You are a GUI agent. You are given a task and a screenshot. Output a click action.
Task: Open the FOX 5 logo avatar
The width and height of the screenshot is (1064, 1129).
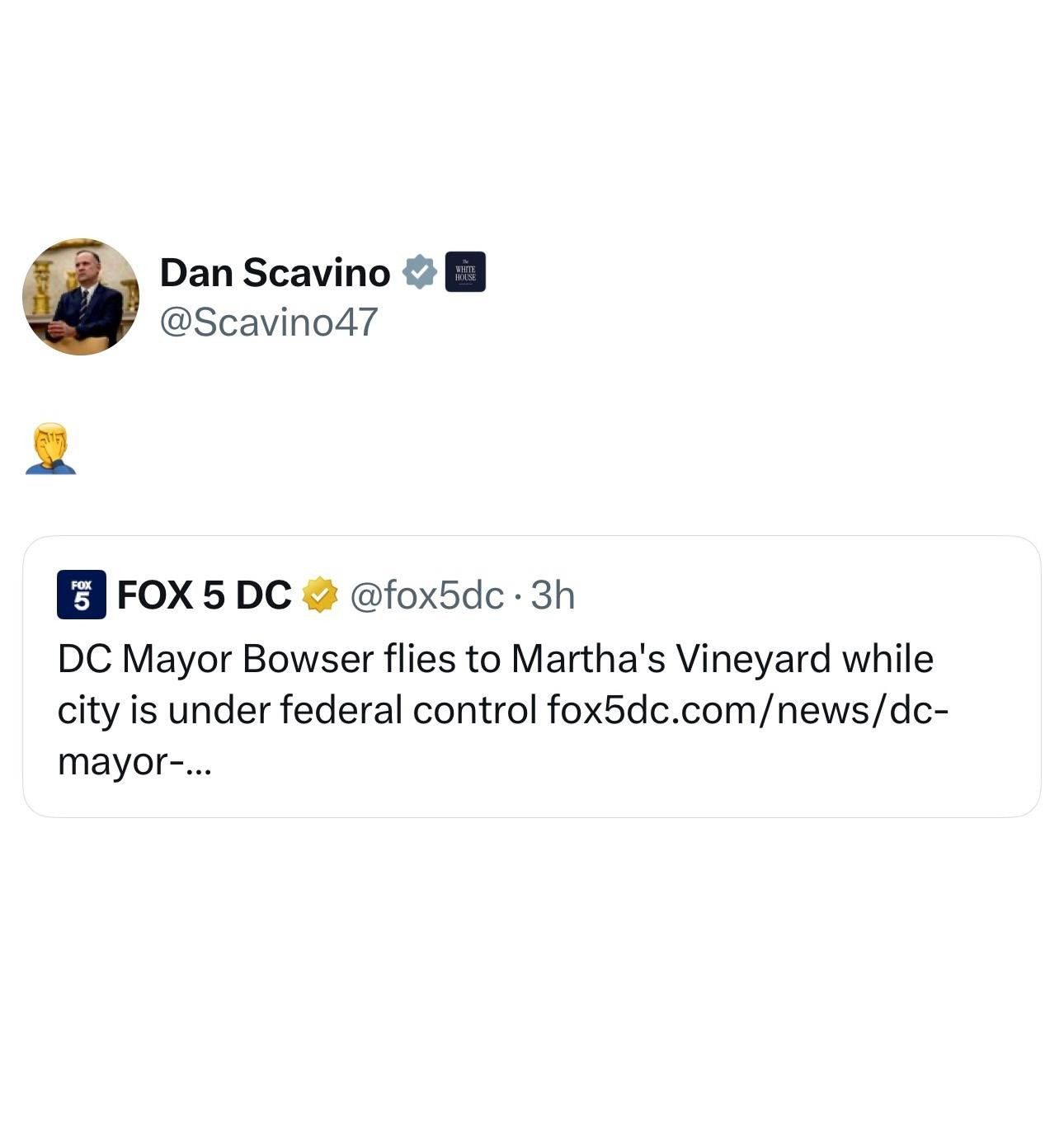[81, 594]
